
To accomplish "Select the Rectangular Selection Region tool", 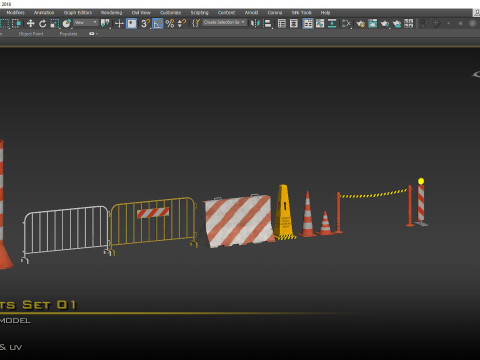I will [x=4, y=23].
